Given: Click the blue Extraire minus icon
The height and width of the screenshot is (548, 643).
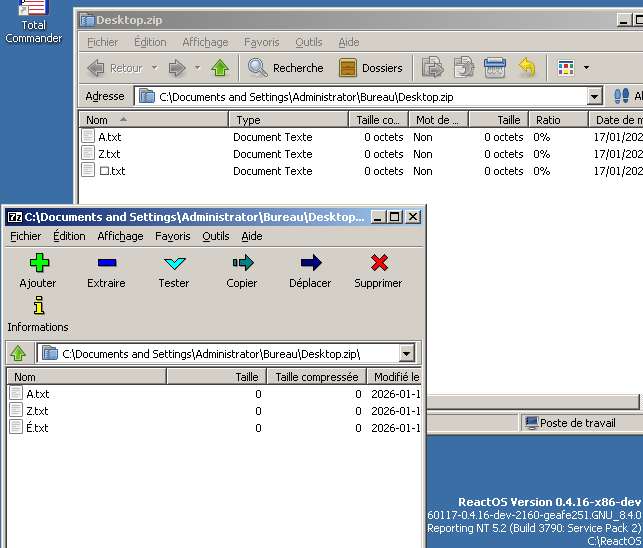Looking at the screenshot, I should tap(106, 263).
